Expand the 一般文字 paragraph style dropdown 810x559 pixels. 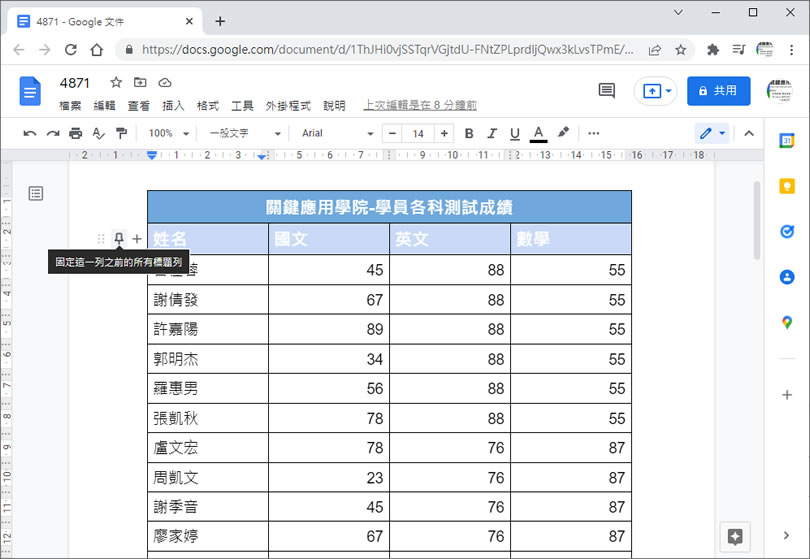tap(241, 133)
